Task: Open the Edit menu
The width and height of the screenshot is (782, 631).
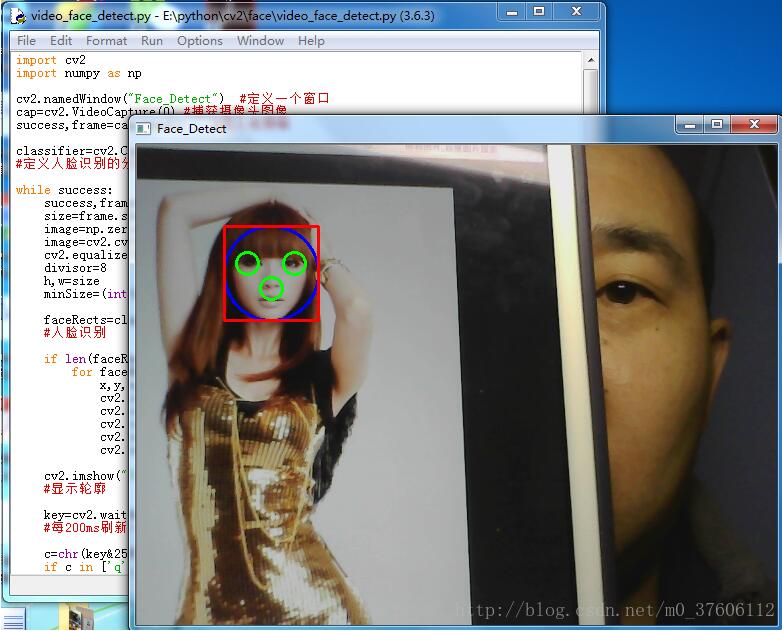Action: [x=61, y=41]
